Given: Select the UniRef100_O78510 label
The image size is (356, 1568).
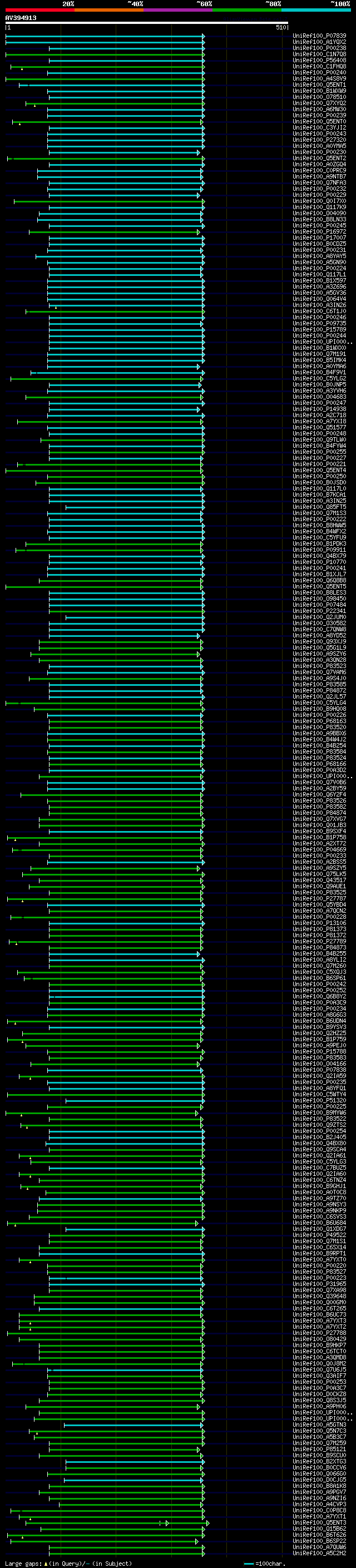Looking at the screenshot, I should (x=319, y=97).
